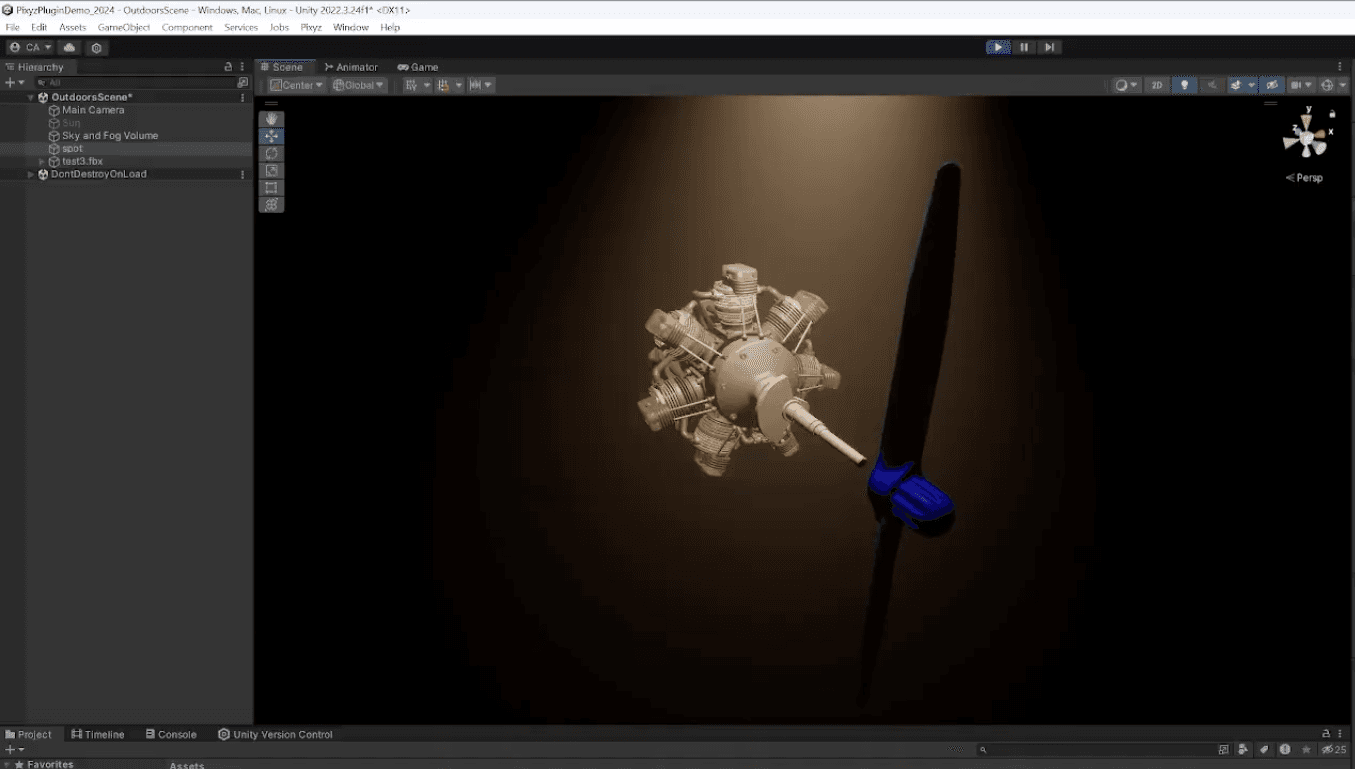Open the Hierarchy add object dropdown
Screen dimensions: 1355x769
pyautogui.click(x=14, y=83)
